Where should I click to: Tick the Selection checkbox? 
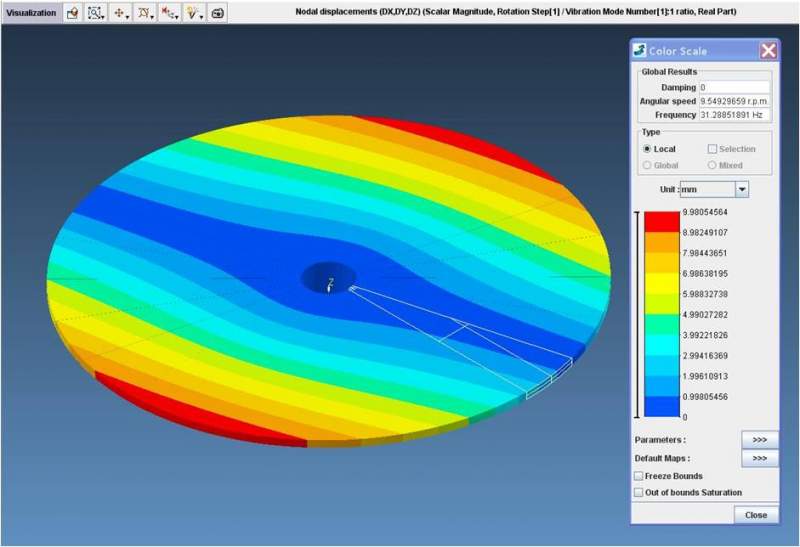coord(712,149)
